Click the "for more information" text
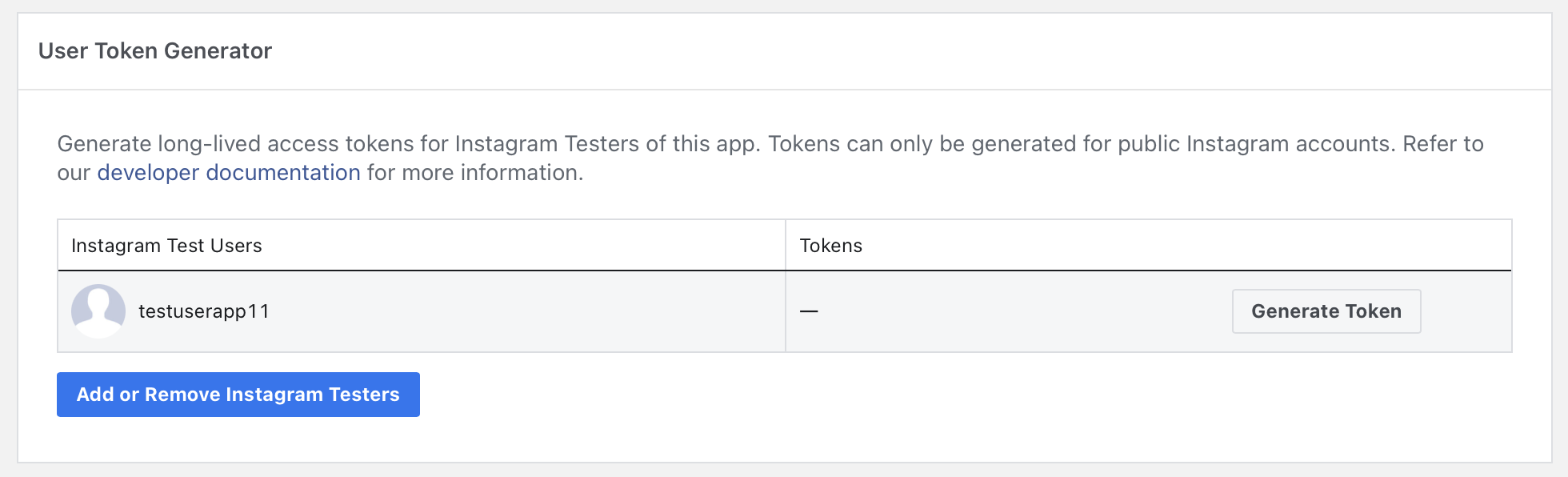This screenshot has height=477, width=1568. (474, 173)
